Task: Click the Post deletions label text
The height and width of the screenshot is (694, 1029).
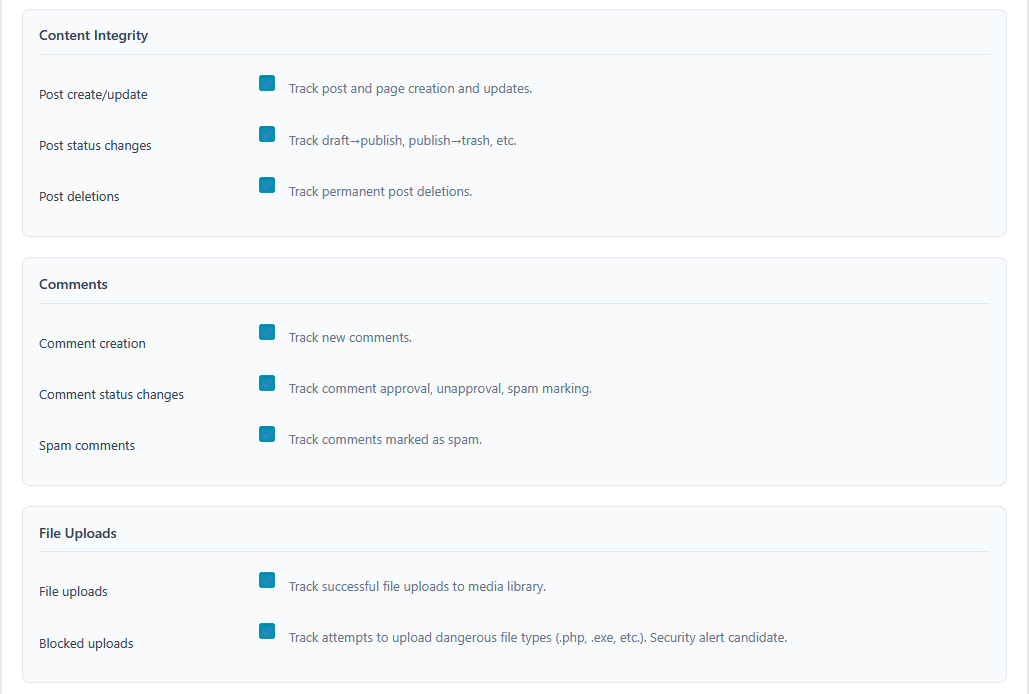Action: [79, 196]
